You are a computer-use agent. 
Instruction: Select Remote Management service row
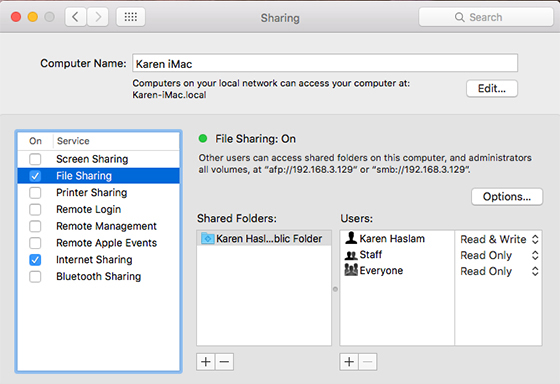tap(99, 226)
